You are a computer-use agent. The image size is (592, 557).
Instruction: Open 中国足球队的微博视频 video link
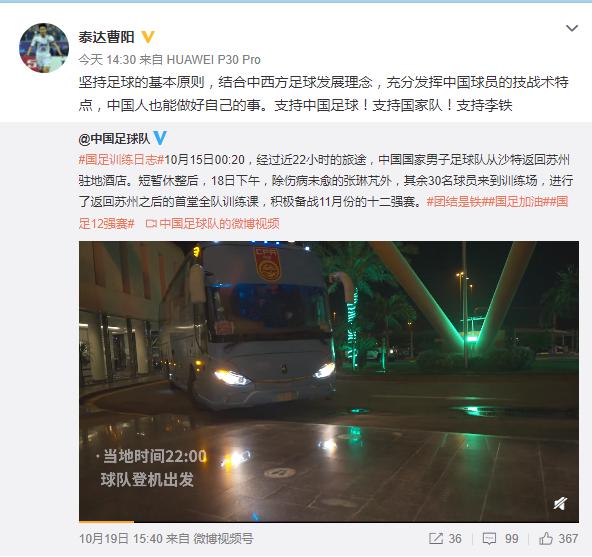[219, 224]
